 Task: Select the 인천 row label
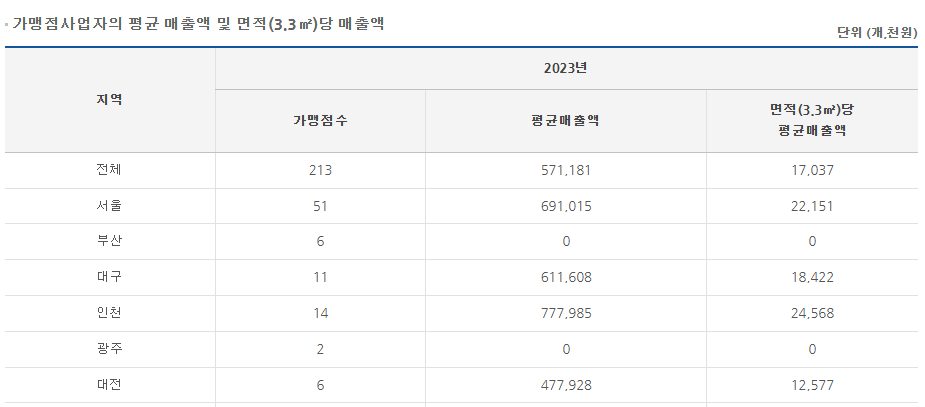[110, 313]
